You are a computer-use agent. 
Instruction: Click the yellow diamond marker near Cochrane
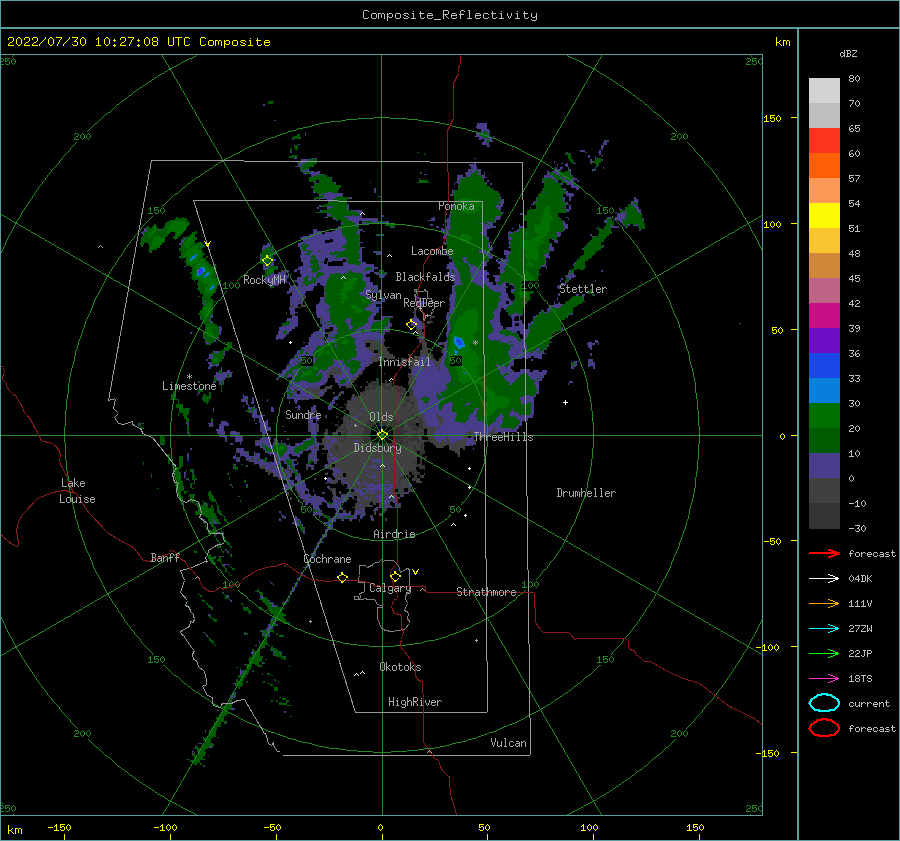click(342, 577)
